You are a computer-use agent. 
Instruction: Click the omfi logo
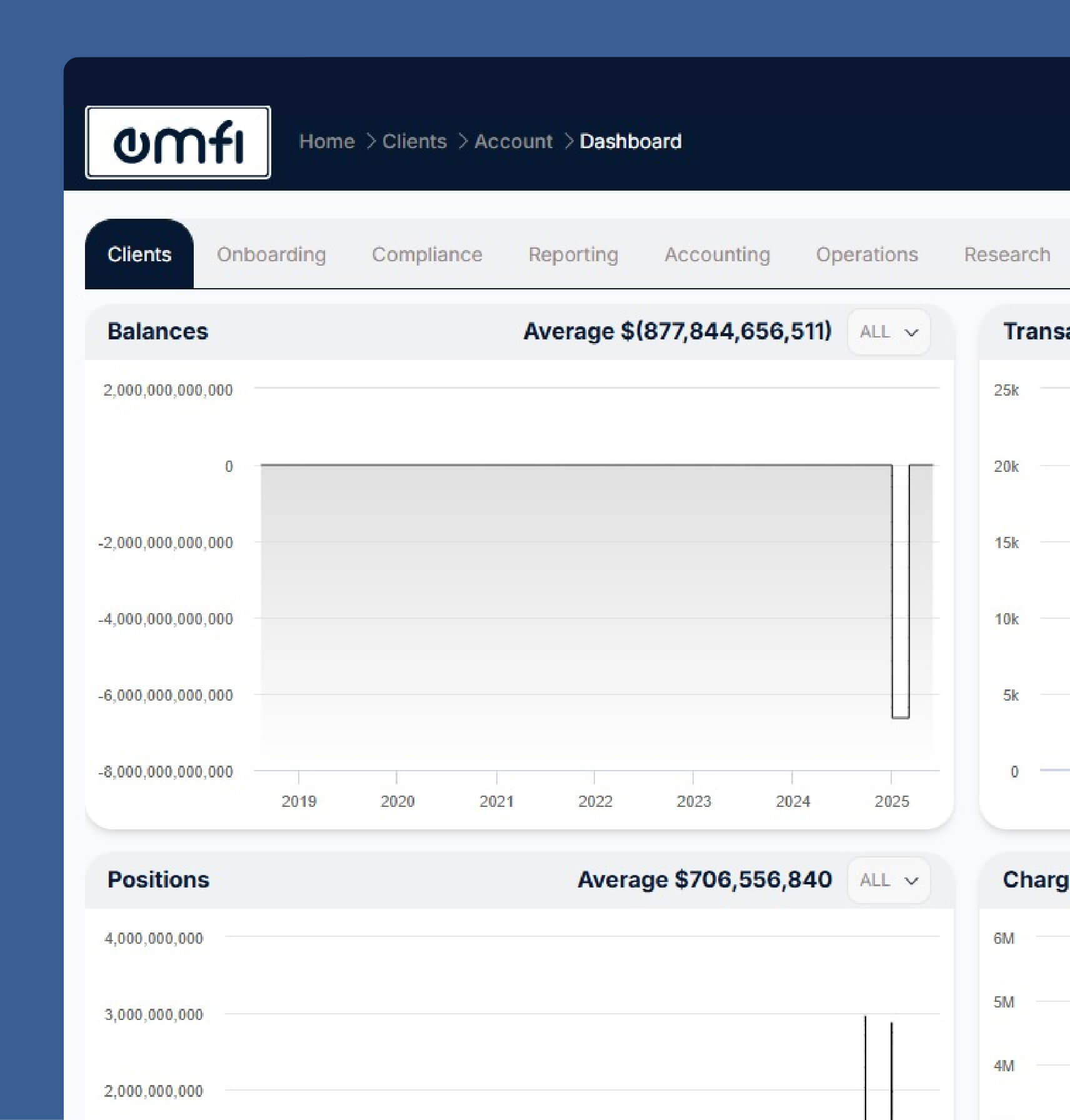[177, 142]
